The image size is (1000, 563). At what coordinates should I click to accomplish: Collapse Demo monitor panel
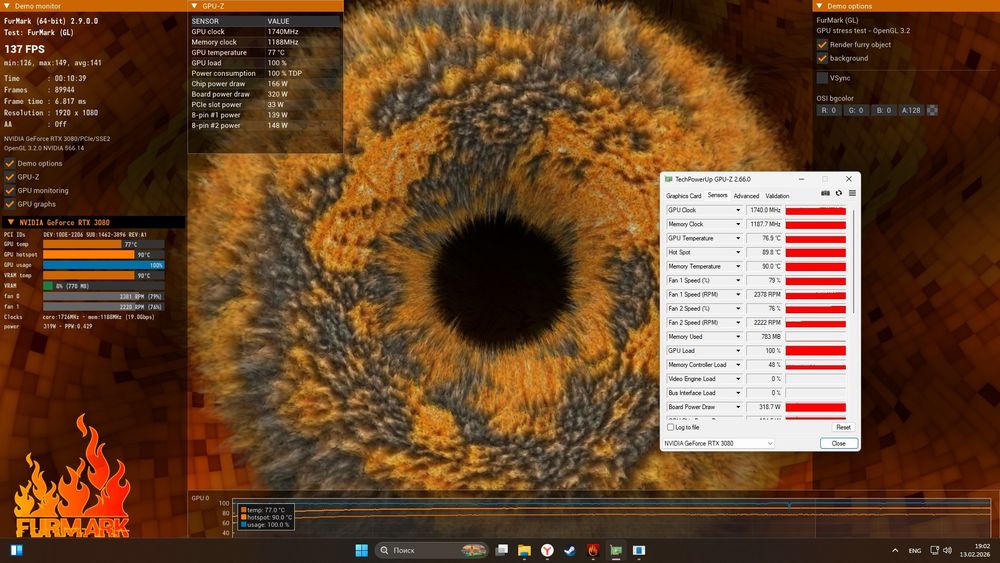pyautogui.click(x=7, y=6)
